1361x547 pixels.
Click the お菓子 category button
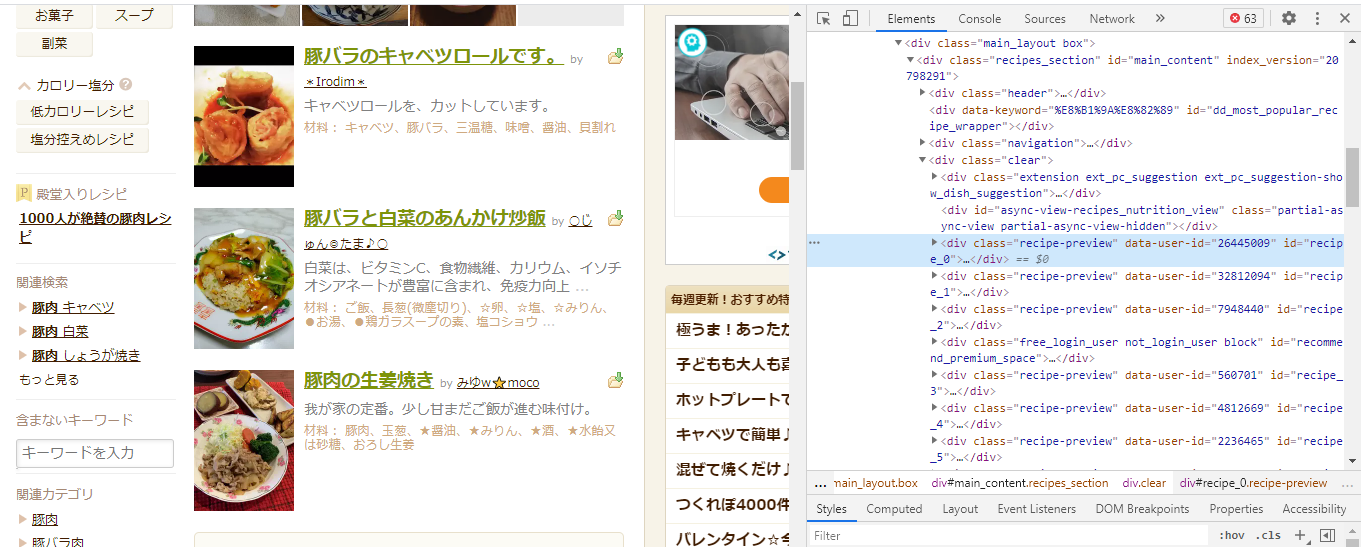[55, 16]
